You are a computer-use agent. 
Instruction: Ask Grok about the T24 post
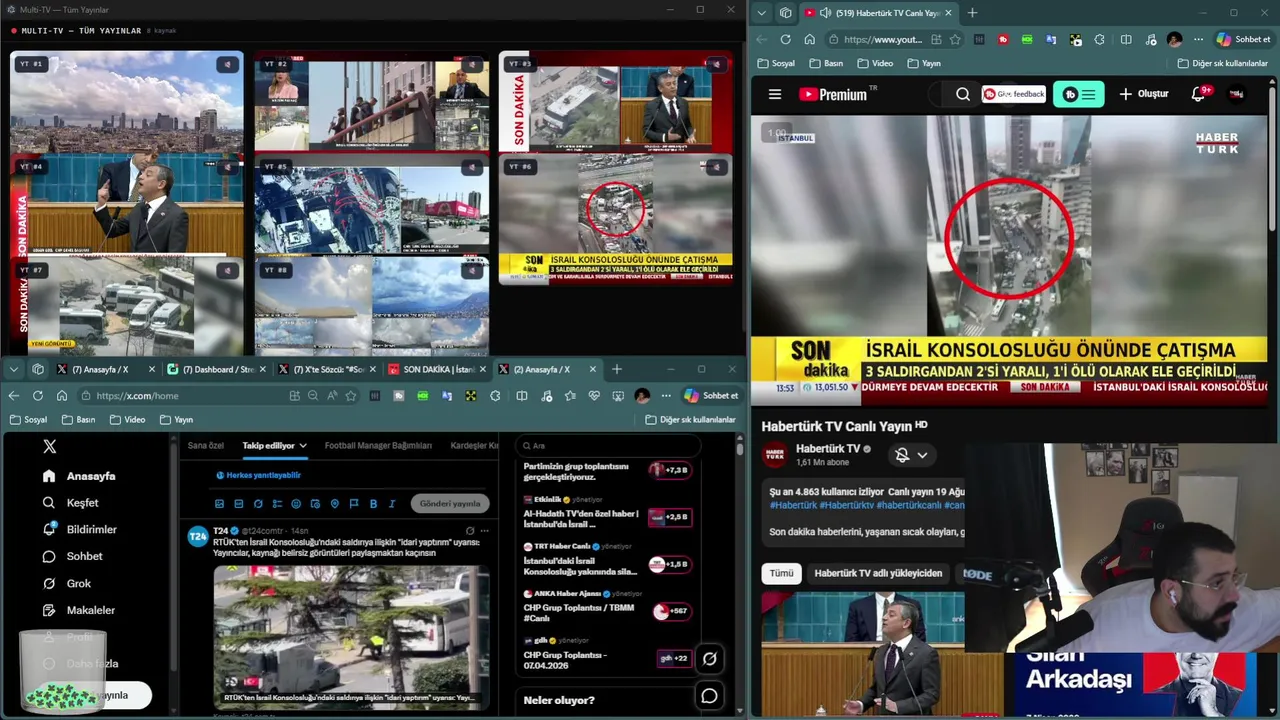pyautogui.click(x=470, y=530)
